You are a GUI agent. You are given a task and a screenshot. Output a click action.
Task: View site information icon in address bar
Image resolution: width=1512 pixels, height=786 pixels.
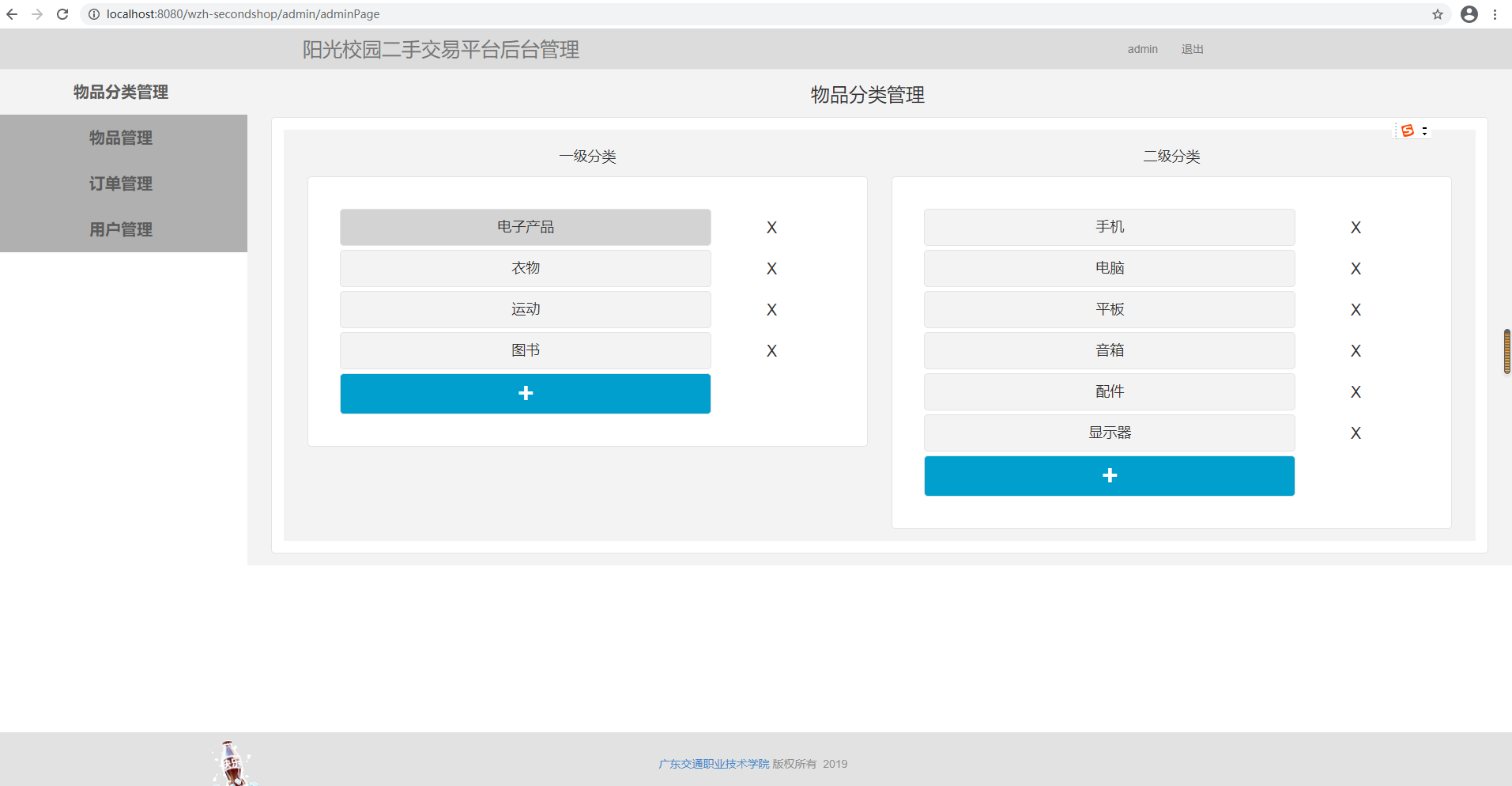(x=93, y=14)
